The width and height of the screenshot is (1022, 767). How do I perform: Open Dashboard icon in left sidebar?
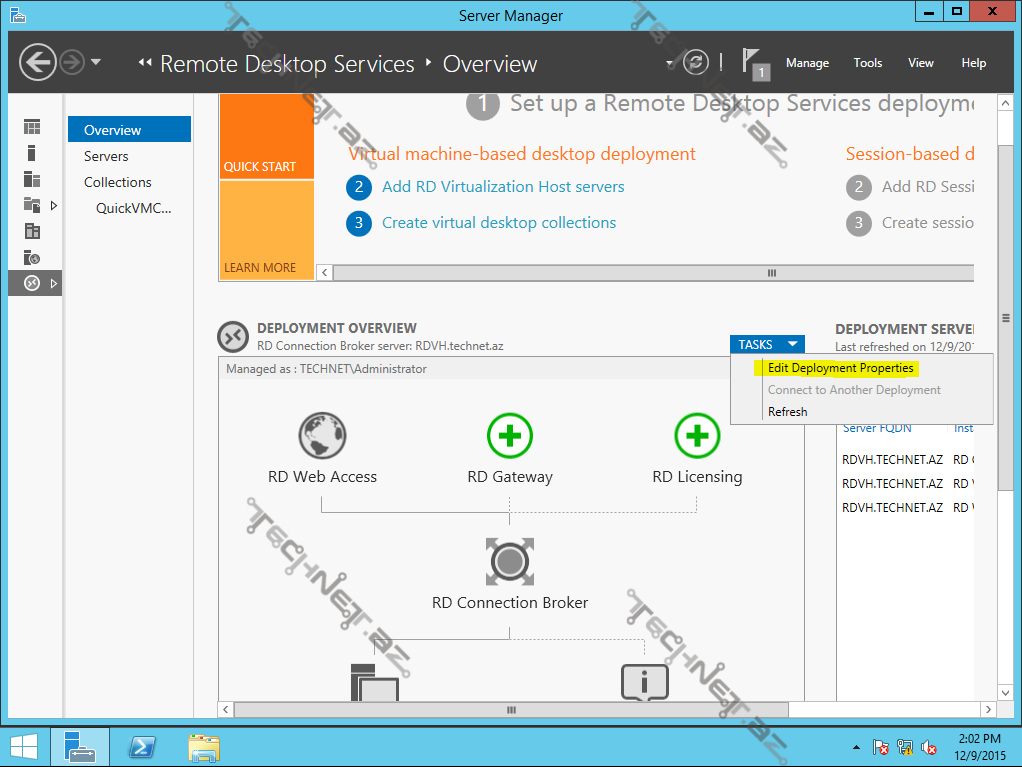point(32,127)
